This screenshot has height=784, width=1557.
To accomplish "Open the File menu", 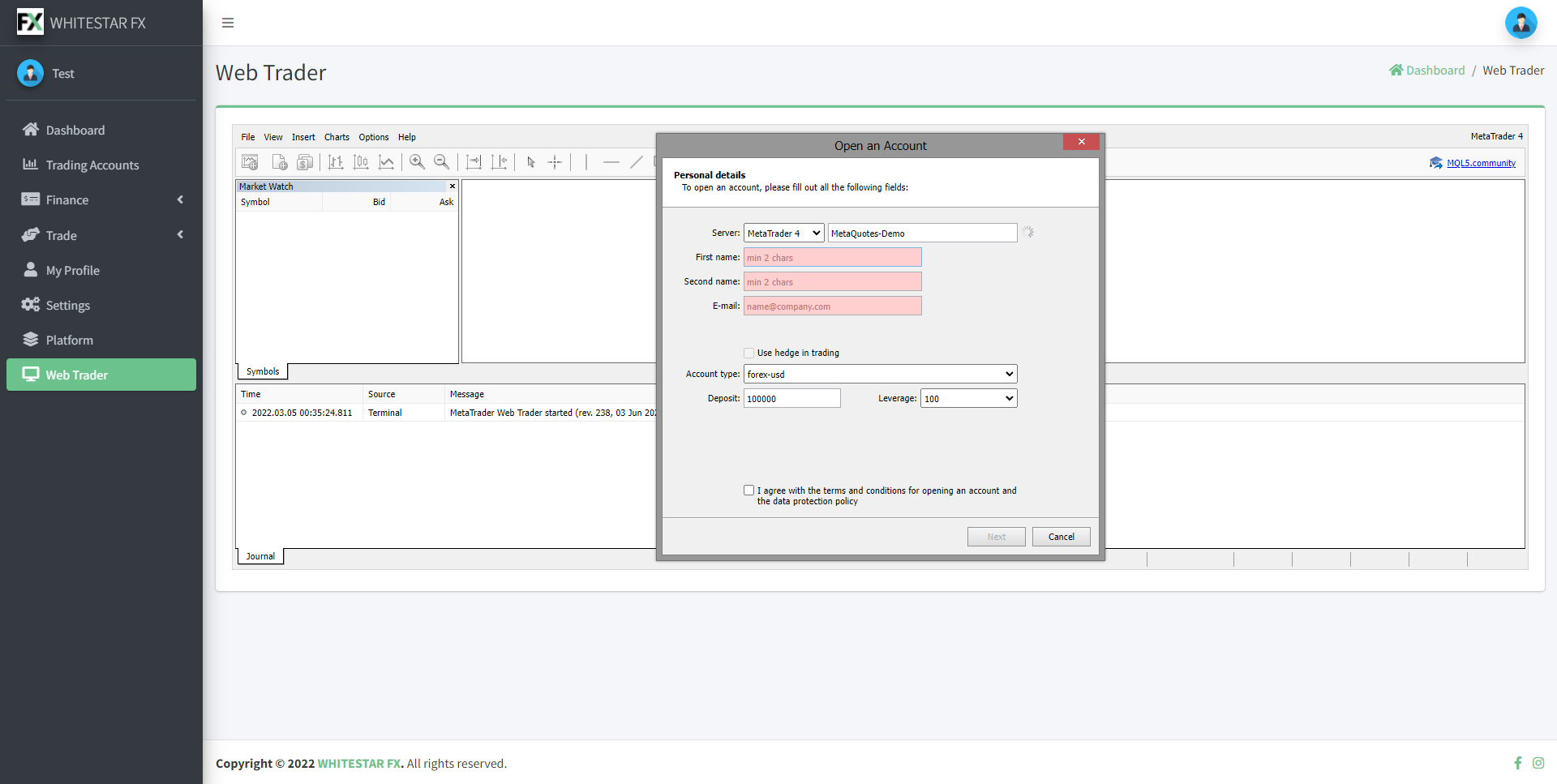I will pos(247,137).
